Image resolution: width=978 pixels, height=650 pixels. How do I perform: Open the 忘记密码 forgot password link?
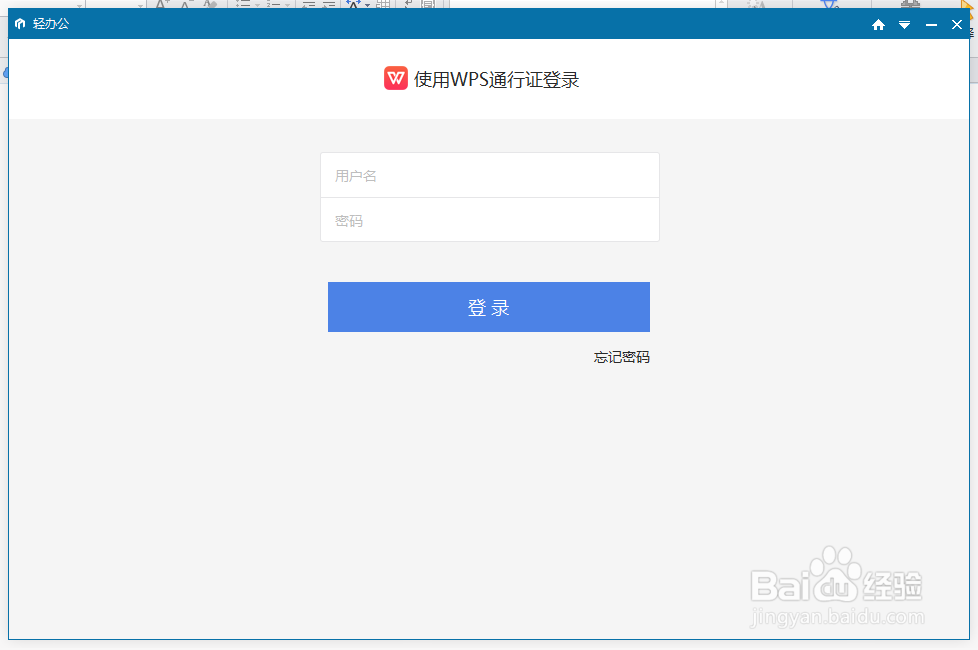click(620, 357)
